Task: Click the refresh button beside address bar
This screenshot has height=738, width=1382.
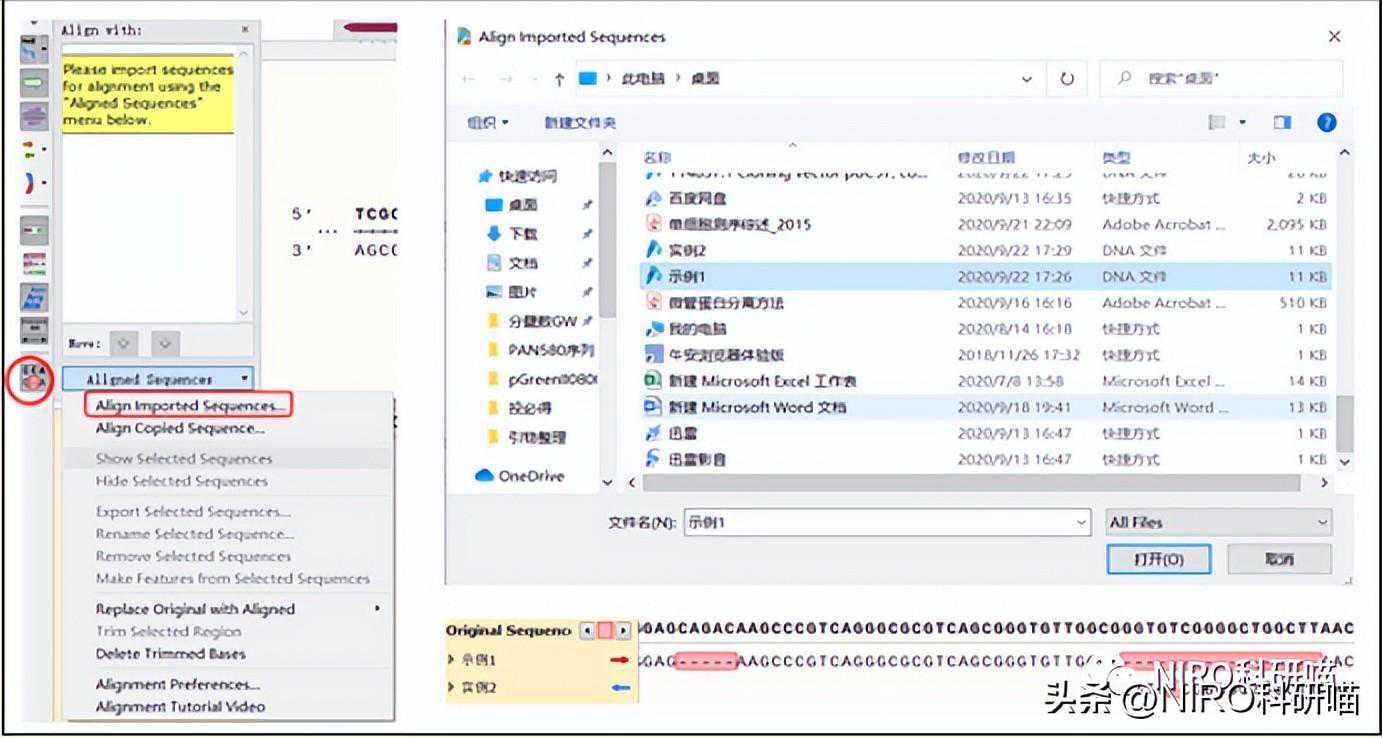Action: point(1067,78)
